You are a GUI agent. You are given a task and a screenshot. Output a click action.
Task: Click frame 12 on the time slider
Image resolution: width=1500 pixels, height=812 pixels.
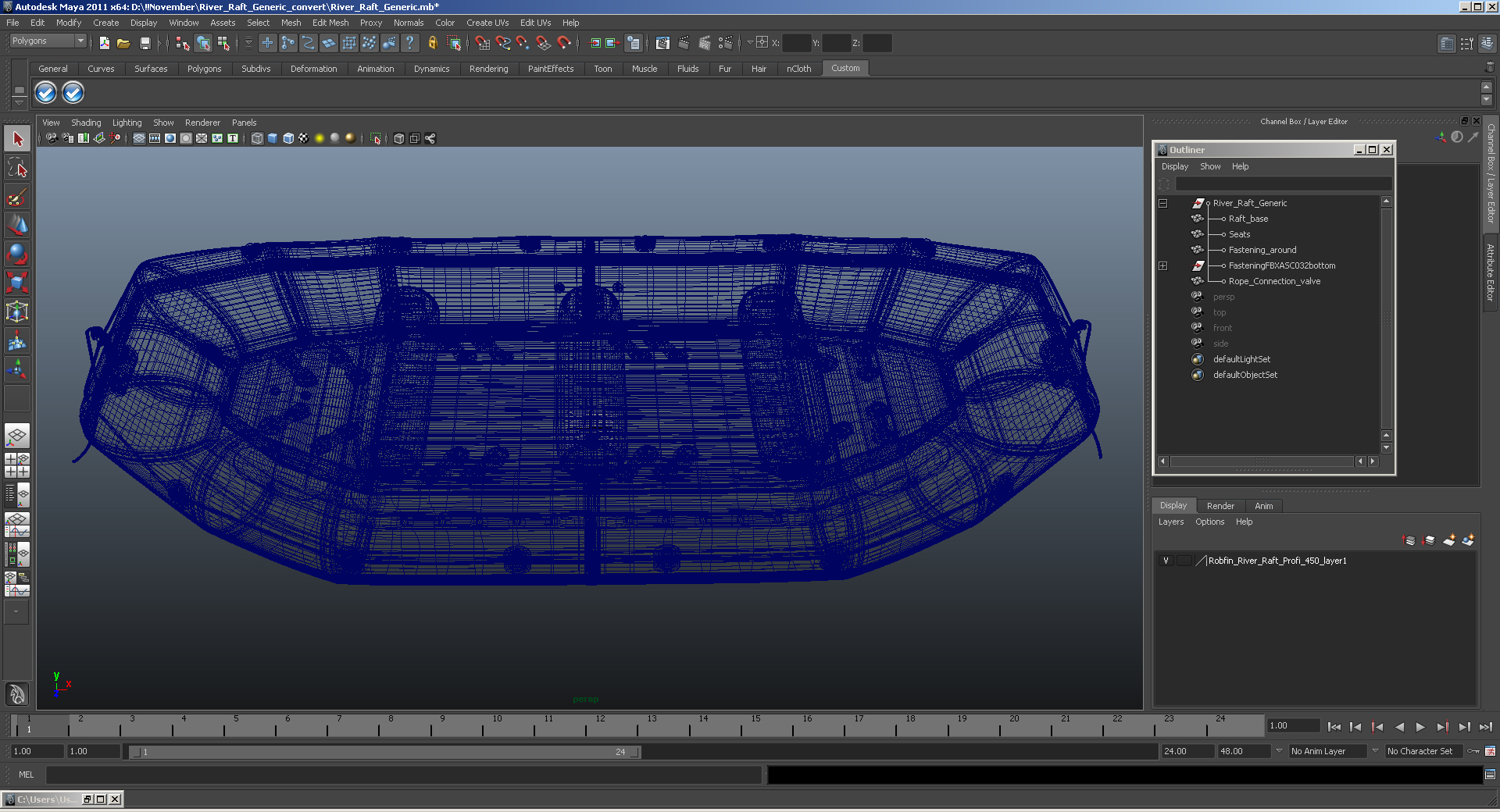coord(586,727)
